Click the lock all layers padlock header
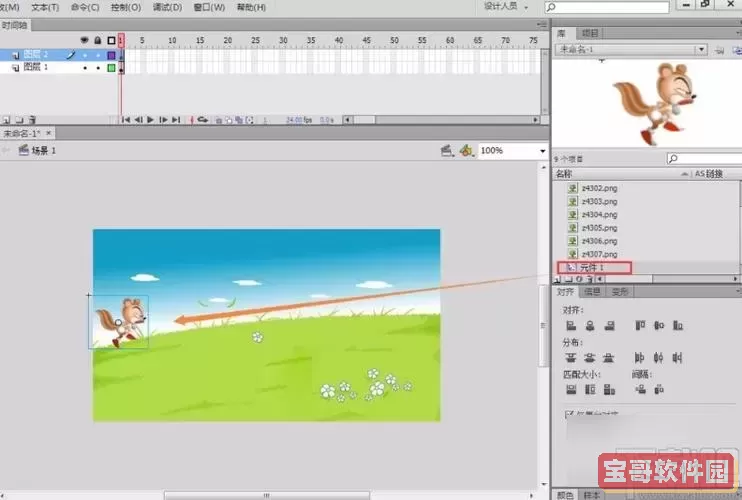This screenshot has width=742, height=500. click(98, 41)
